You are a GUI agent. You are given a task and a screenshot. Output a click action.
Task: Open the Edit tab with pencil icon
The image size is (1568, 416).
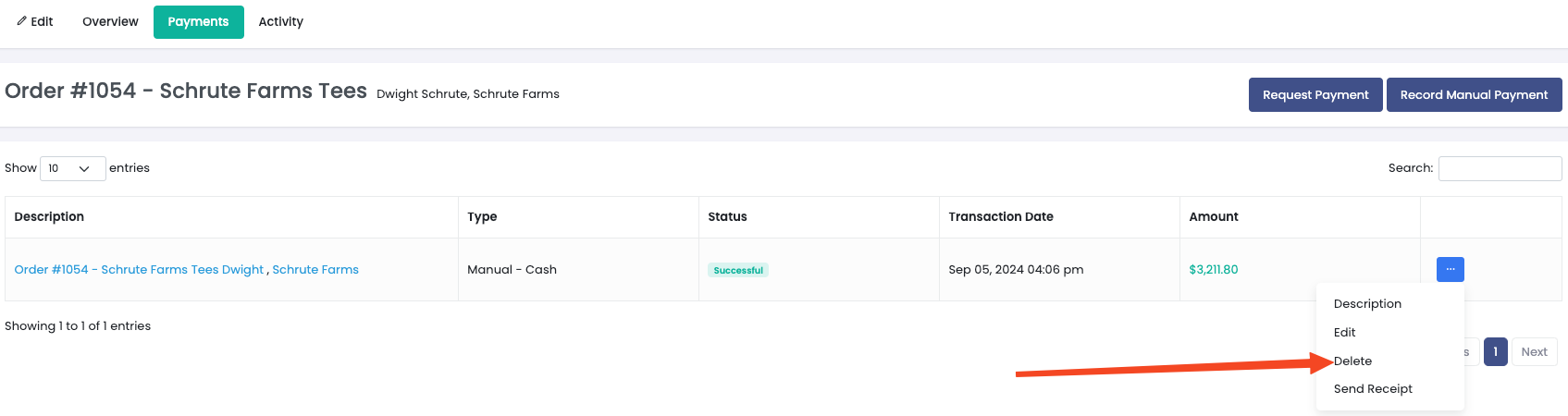35,21
